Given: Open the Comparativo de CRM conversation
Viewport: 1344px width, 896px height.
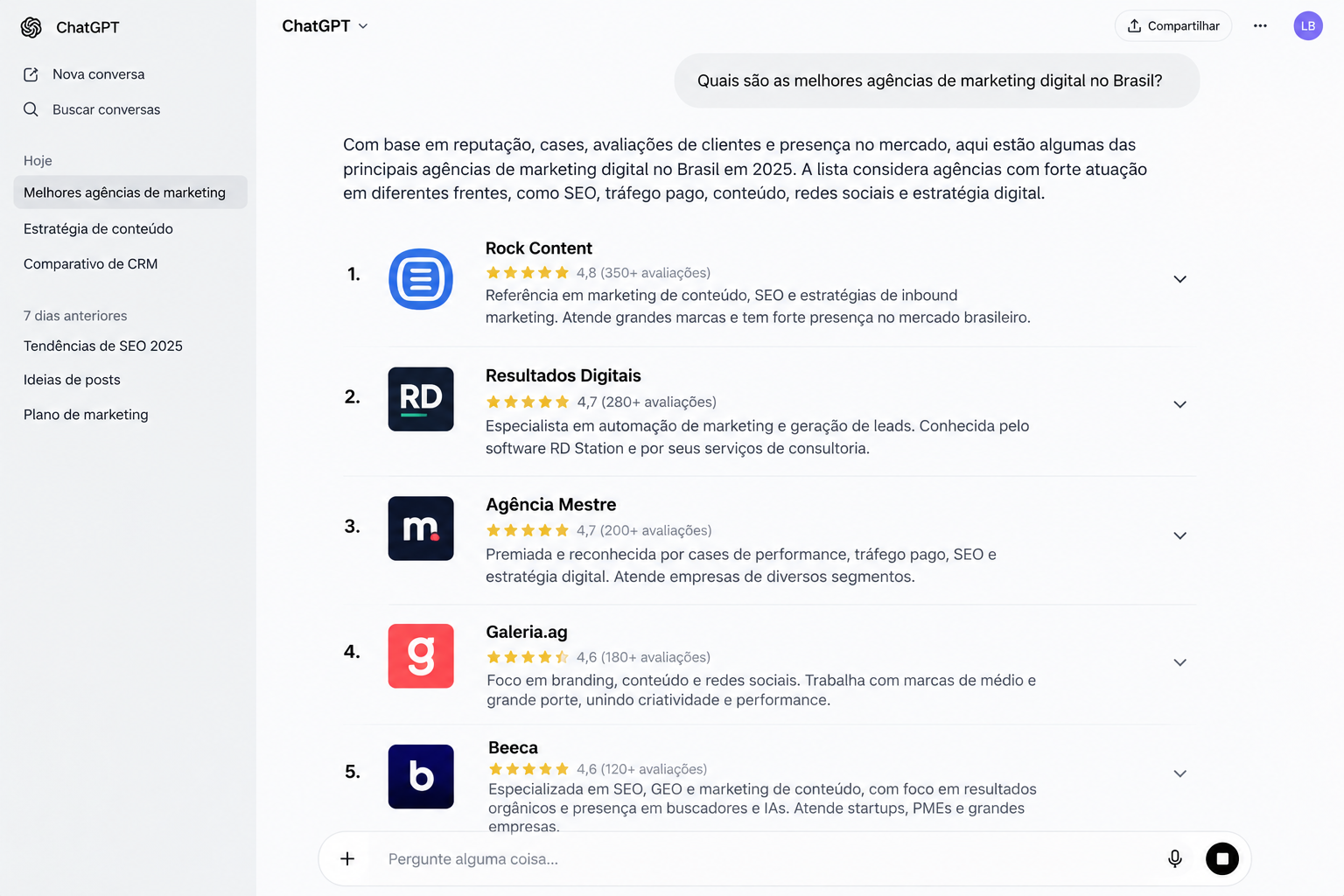Looking at the screenshot, I should [91, 263].
